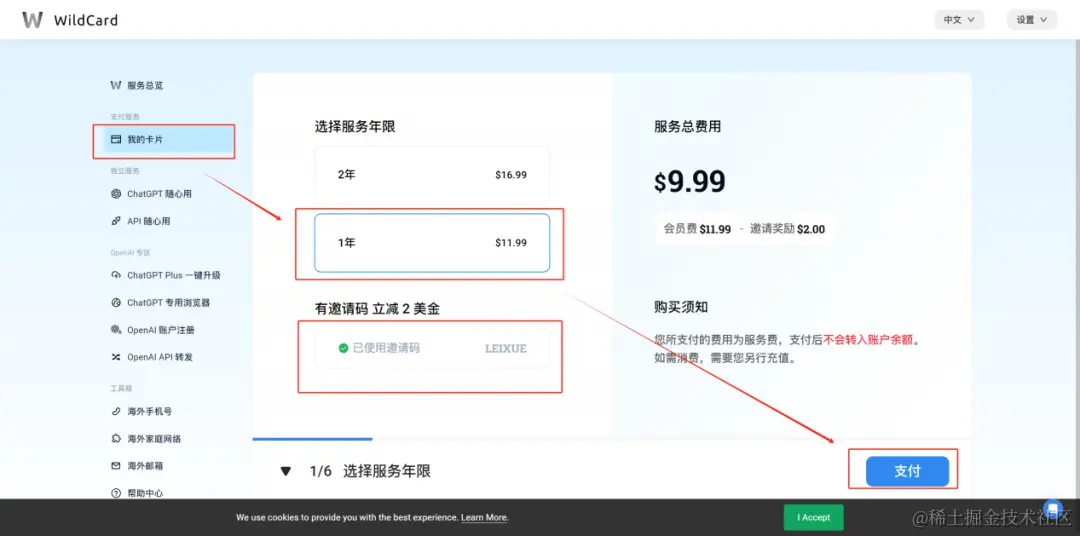Open the Learn More cookie link
The width and height of the screenshot is (1080, 536).
point(484,517)
